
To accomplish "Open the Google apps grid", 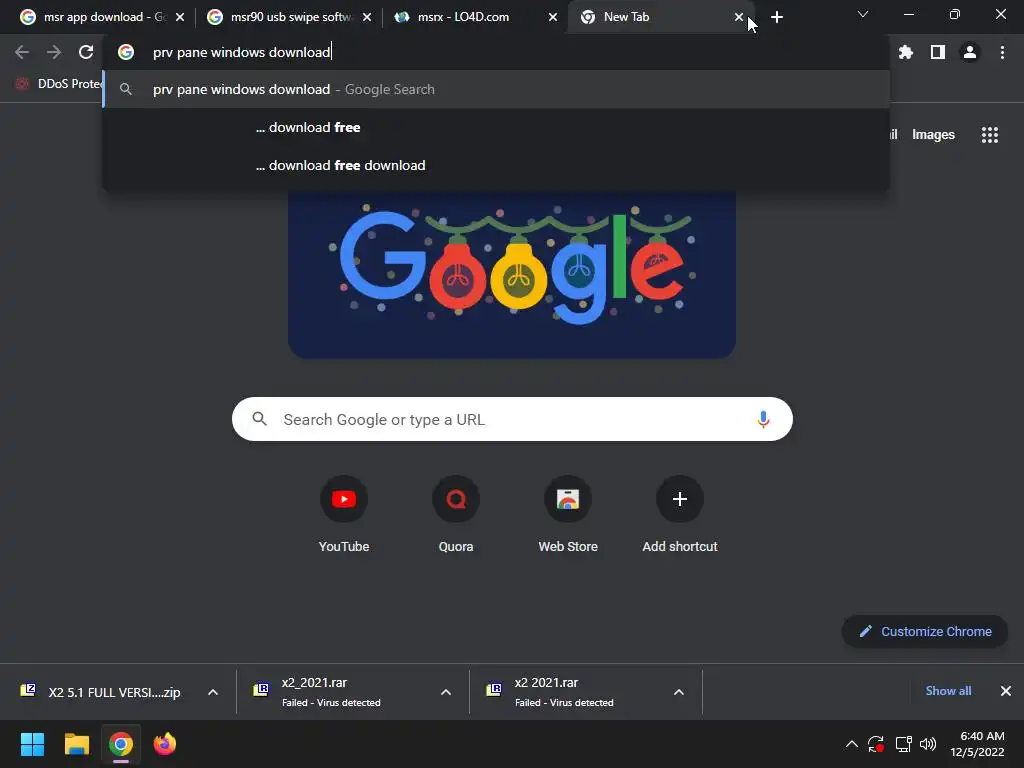I will pyautogui.click(x=989, y=135).
